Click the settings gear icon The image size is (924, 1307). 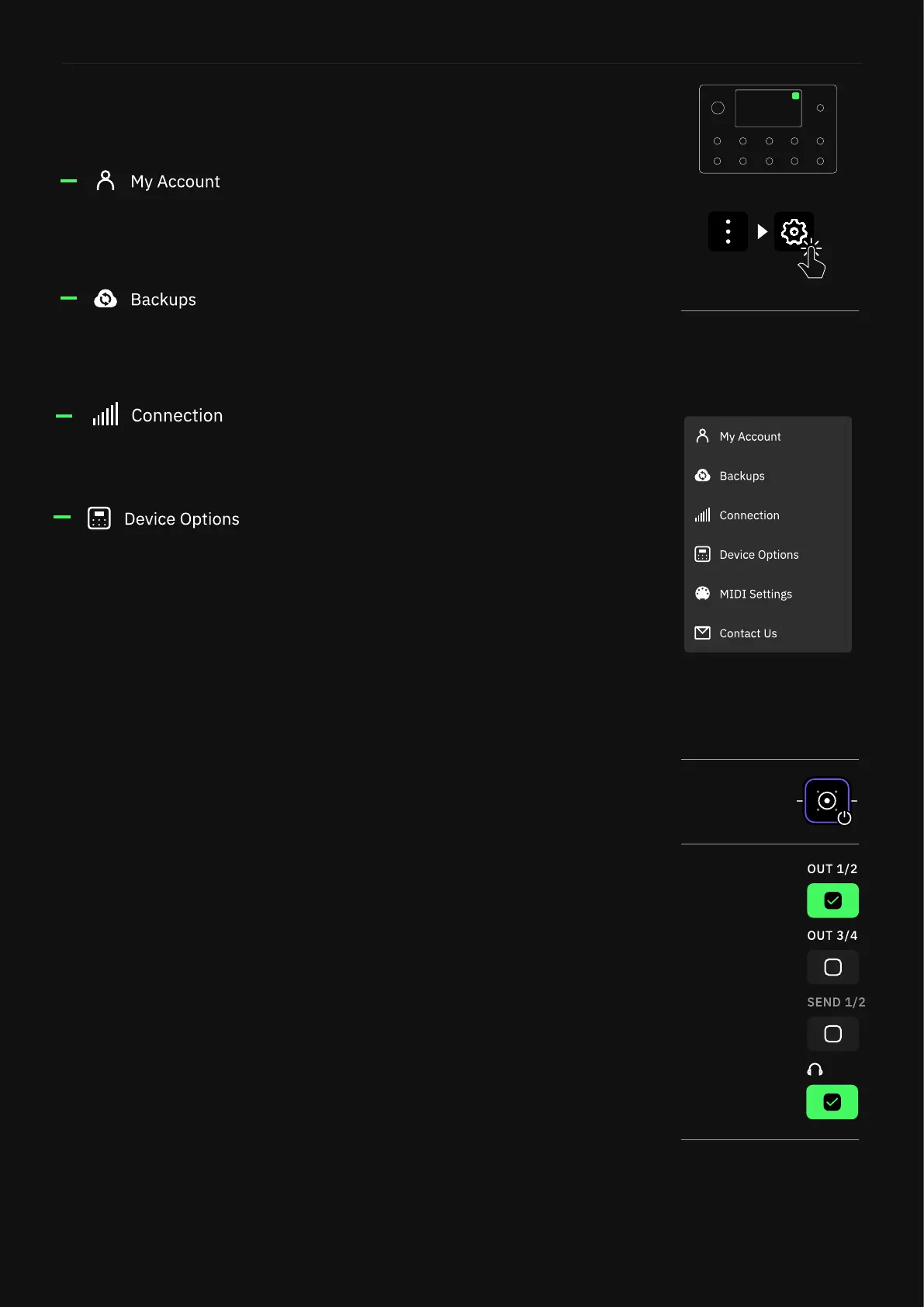794,231
